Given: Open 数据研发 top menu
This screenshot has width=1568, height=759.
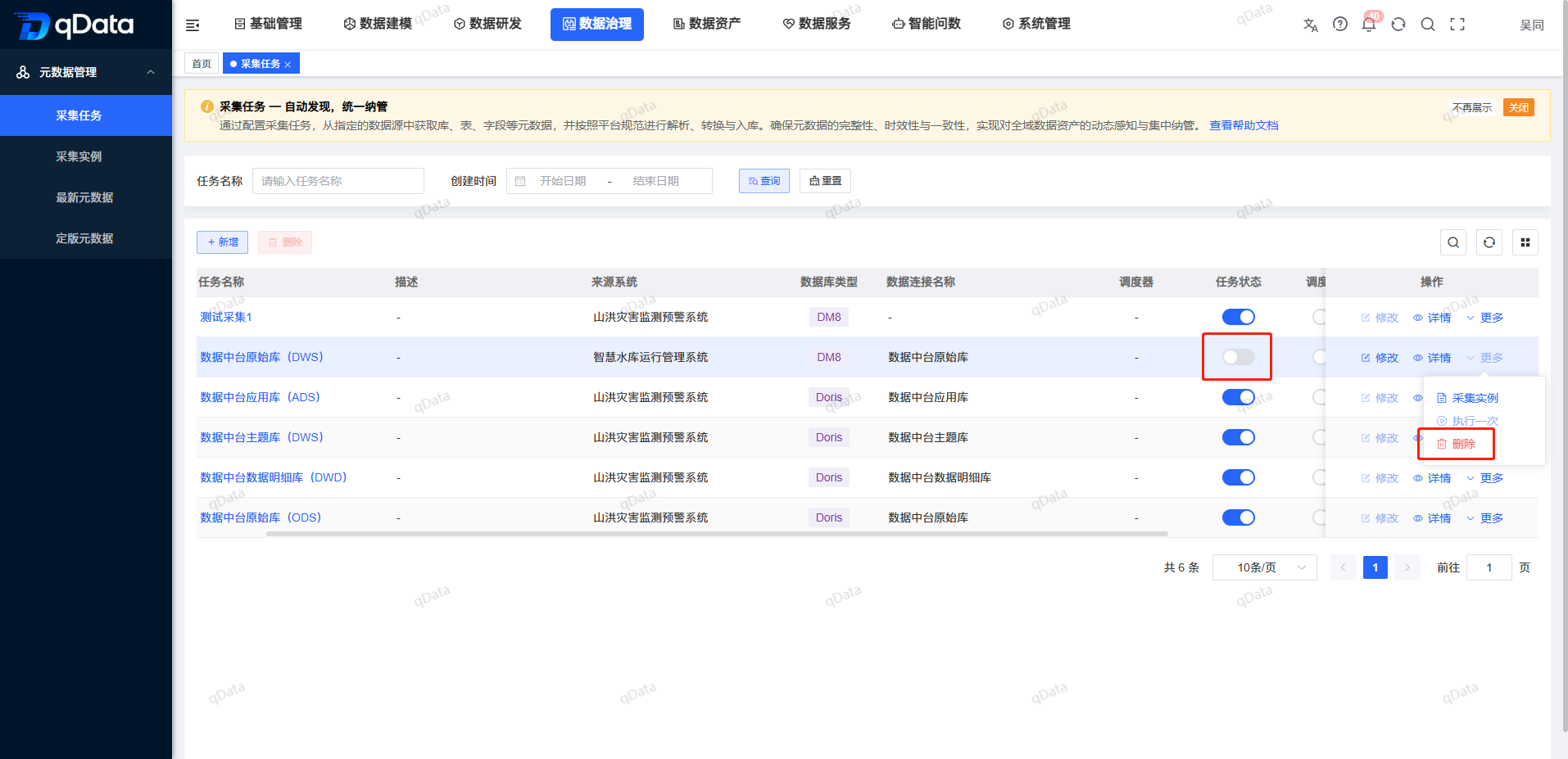Looking at the screenshot, I should pos(487,24).
